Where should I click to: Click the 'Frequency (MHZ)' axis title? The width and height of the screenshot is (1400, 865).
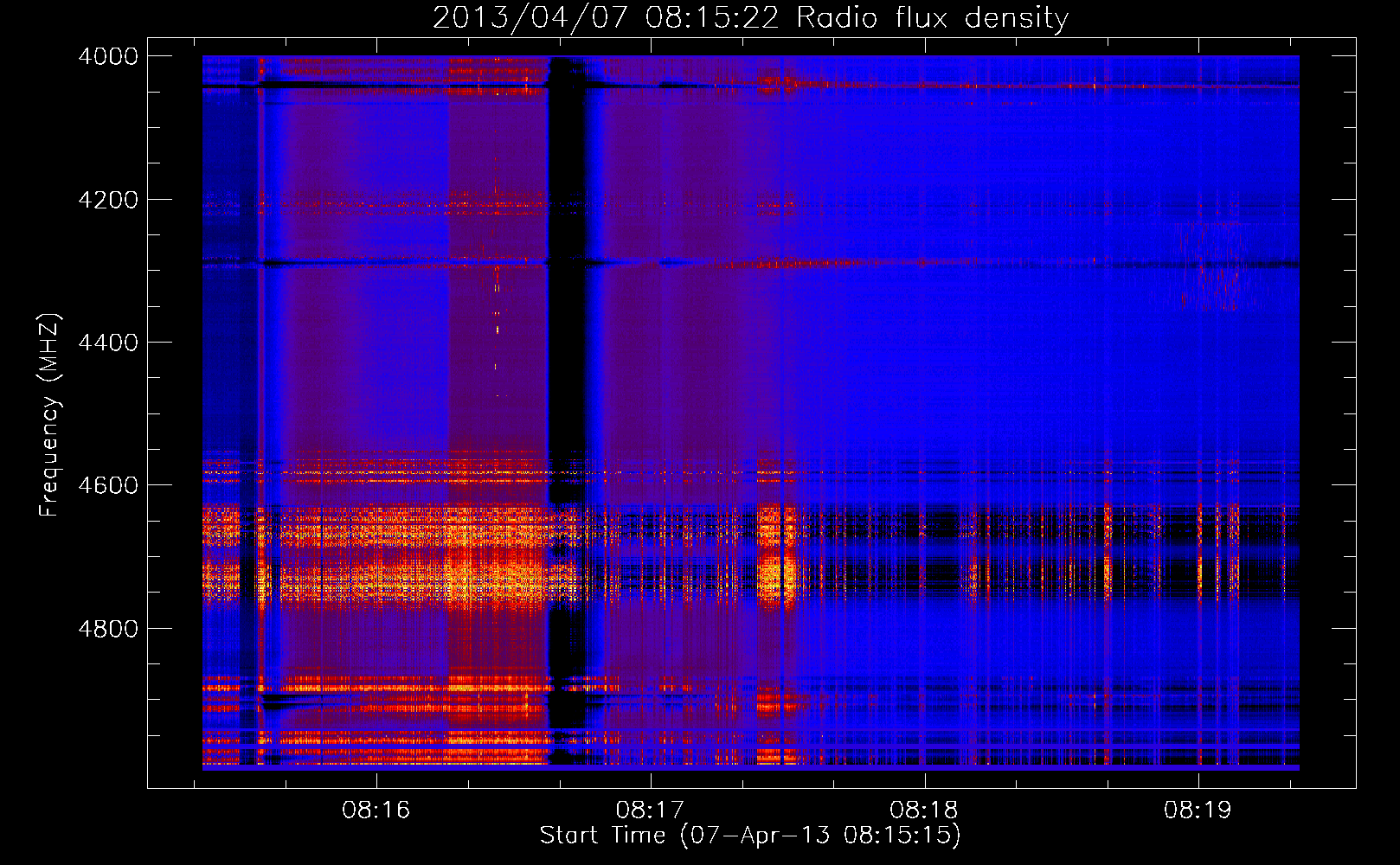(x=49, y=415)
